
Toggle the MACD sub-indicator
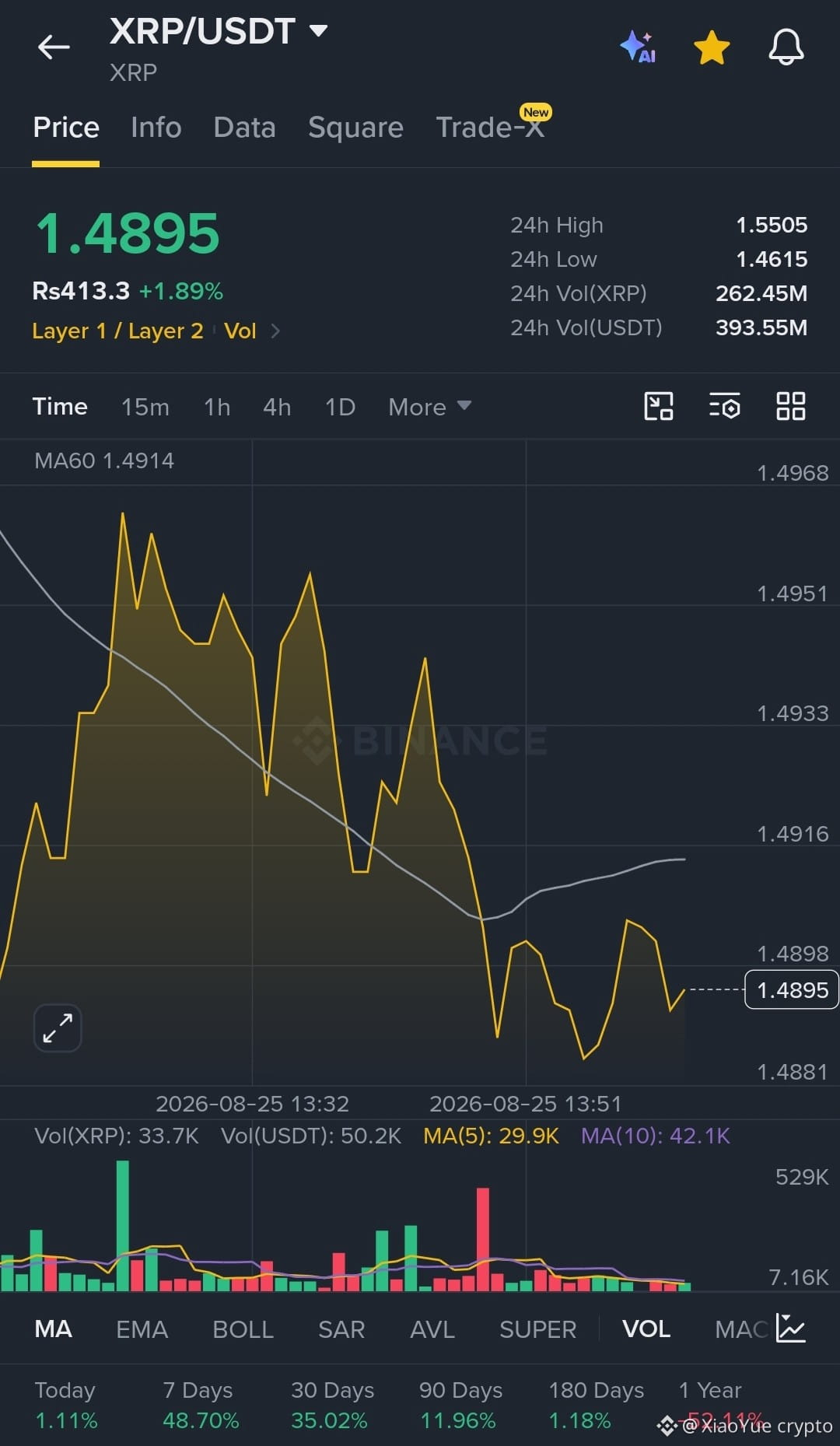click(x=742, y=1329)
